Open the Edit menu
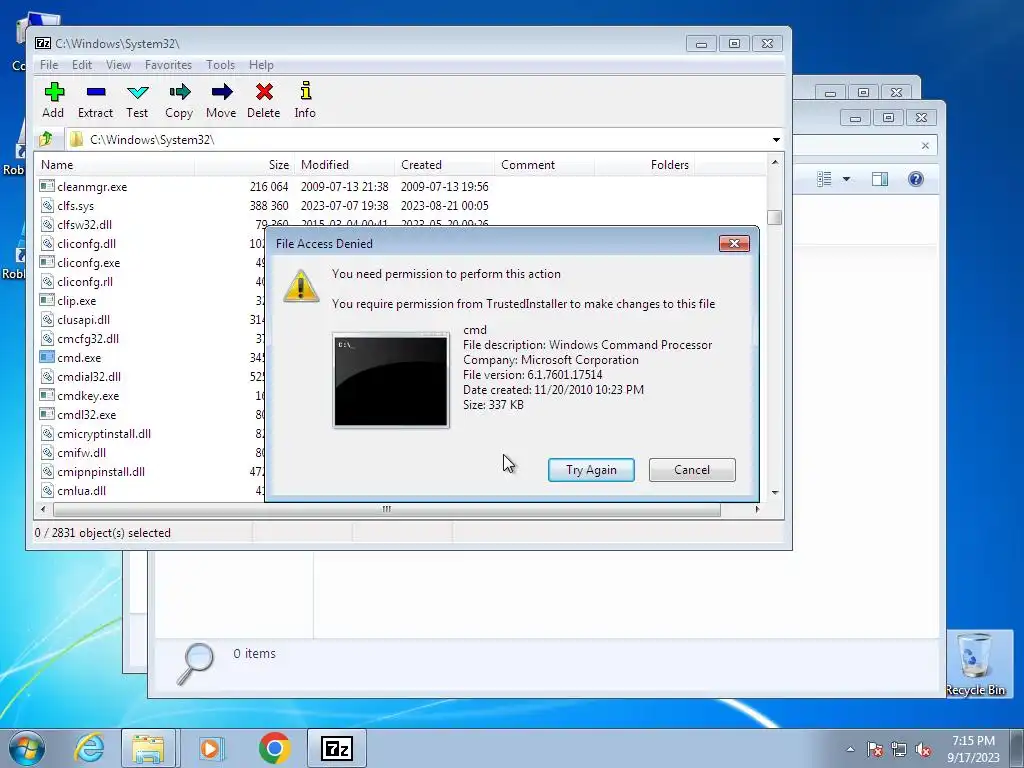This screenshot has width=1024, height=768. tap(82, 65)
